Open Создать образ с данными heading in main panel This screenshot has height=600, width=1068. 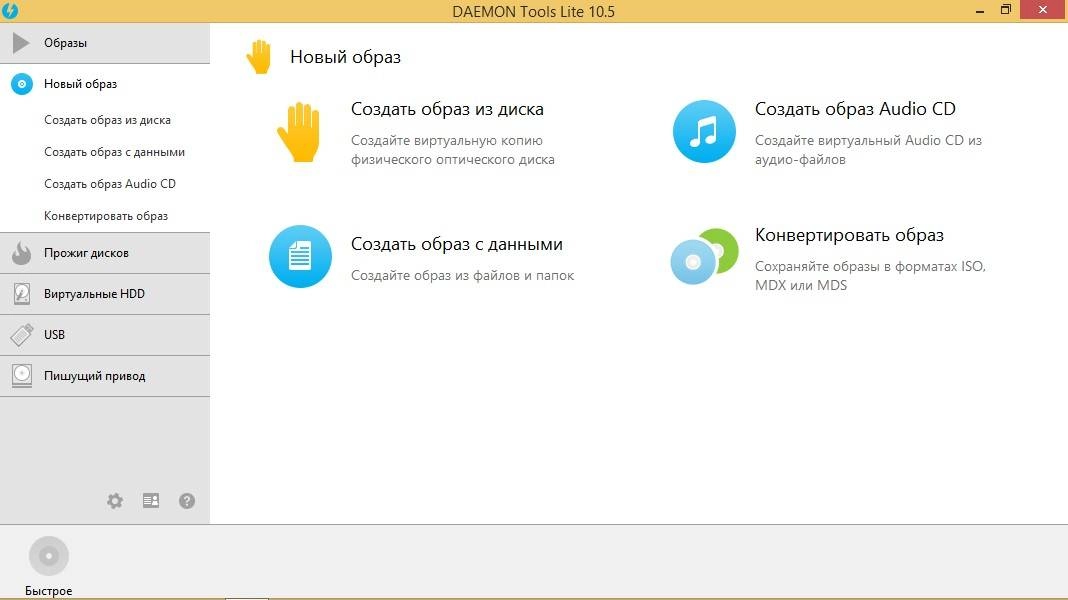(456, 244)
